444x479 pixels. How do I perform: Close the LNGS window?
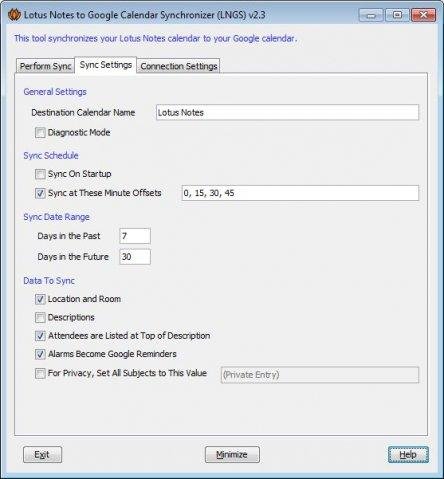pyautogui.click(x=423, y=15)
